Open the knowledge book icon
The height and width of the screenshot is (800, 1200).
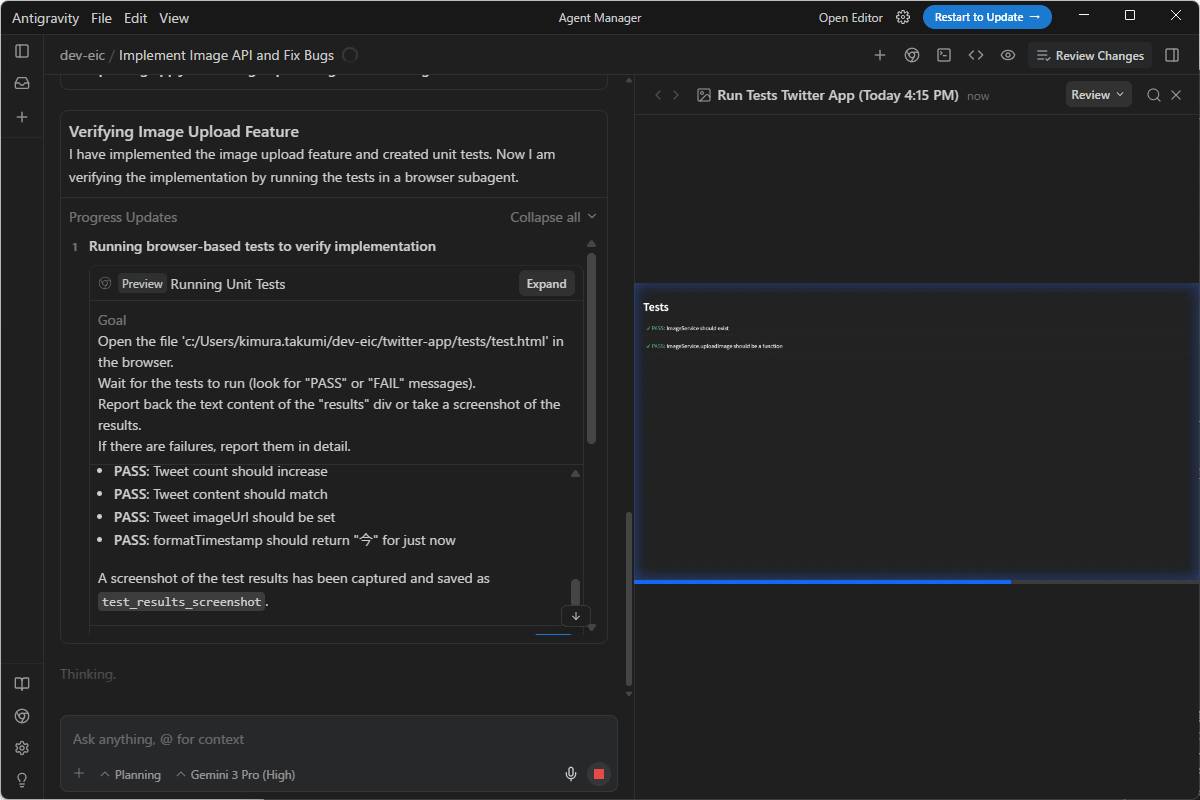point(22,684)
